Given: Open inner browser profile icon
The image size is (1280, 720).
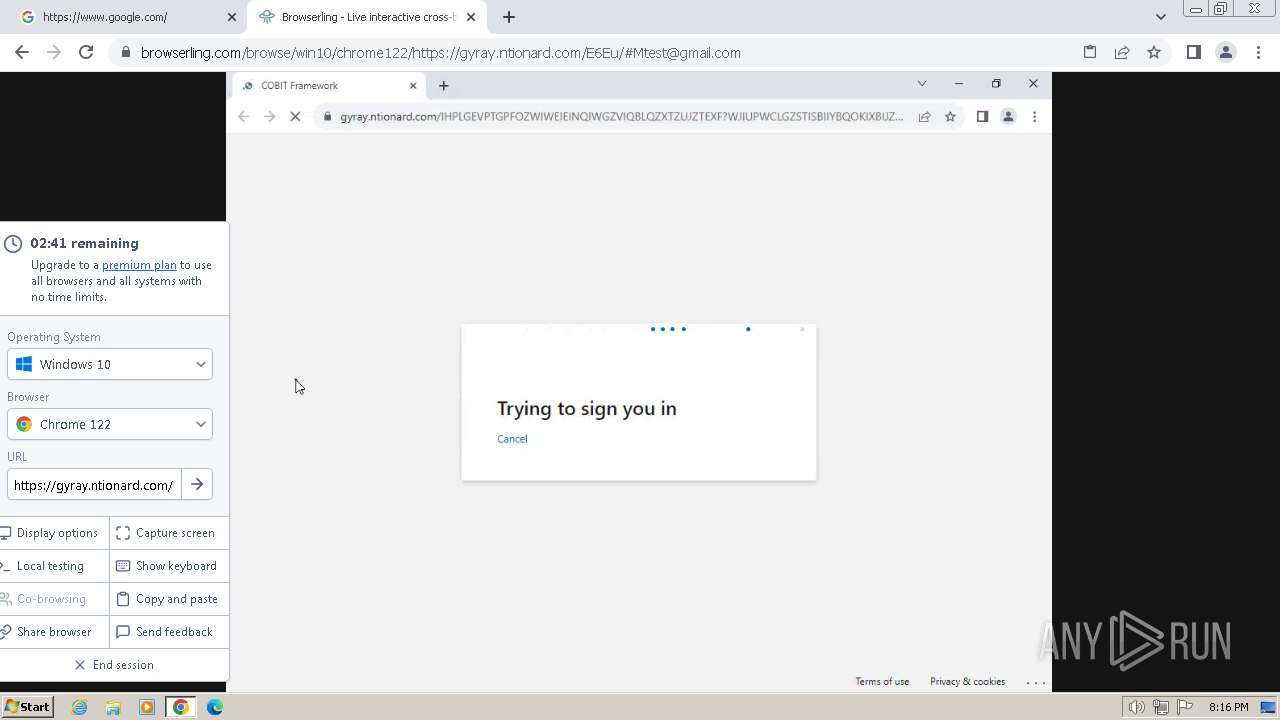Looking at the screenshot, I should [x=1008, y=117].
